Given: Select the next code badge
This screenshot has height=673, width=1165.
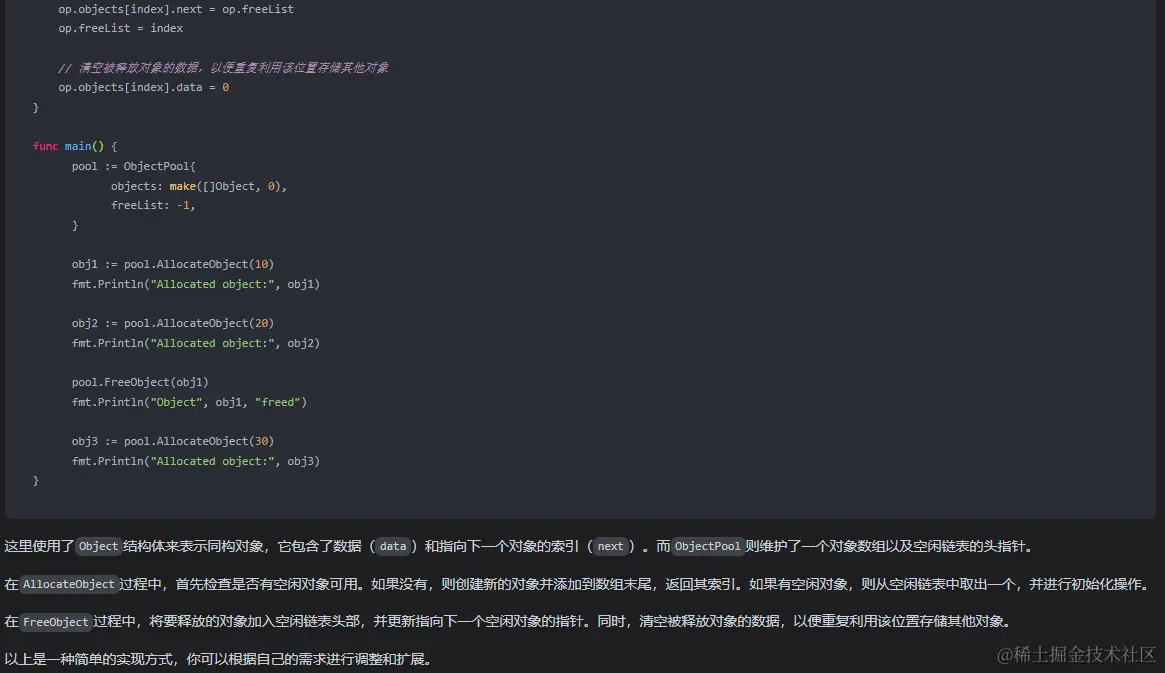Looking at the screenshot, I should (610, 546).
